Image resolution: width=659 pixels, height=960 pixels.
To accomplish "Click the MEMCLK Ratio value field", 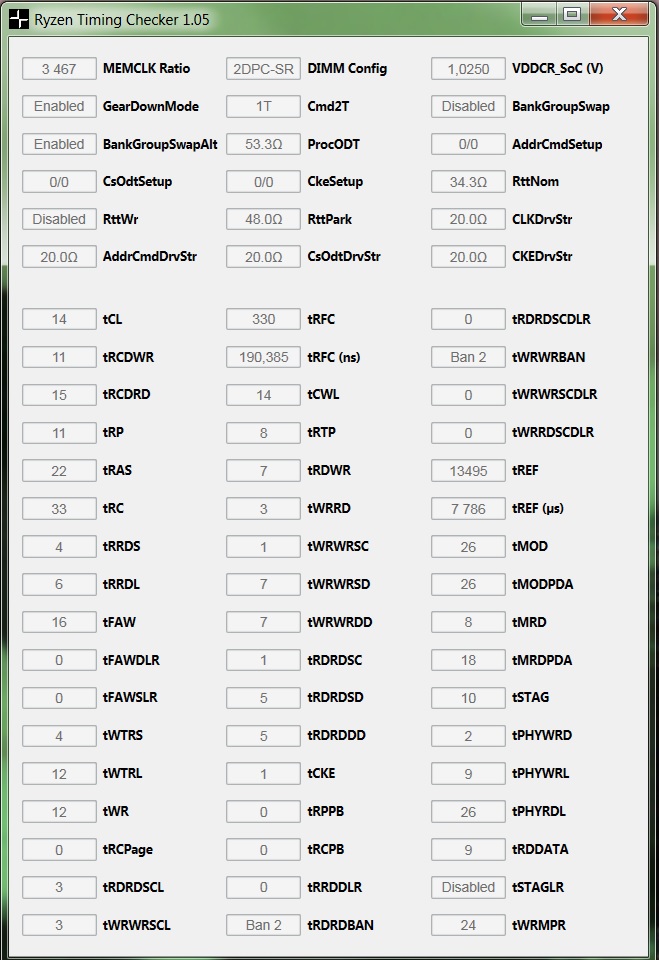I will 59,69.
